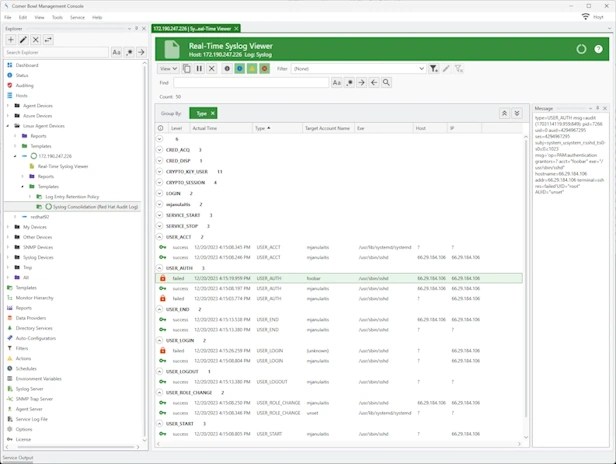Click the Host column header

(x=430, y=128)
